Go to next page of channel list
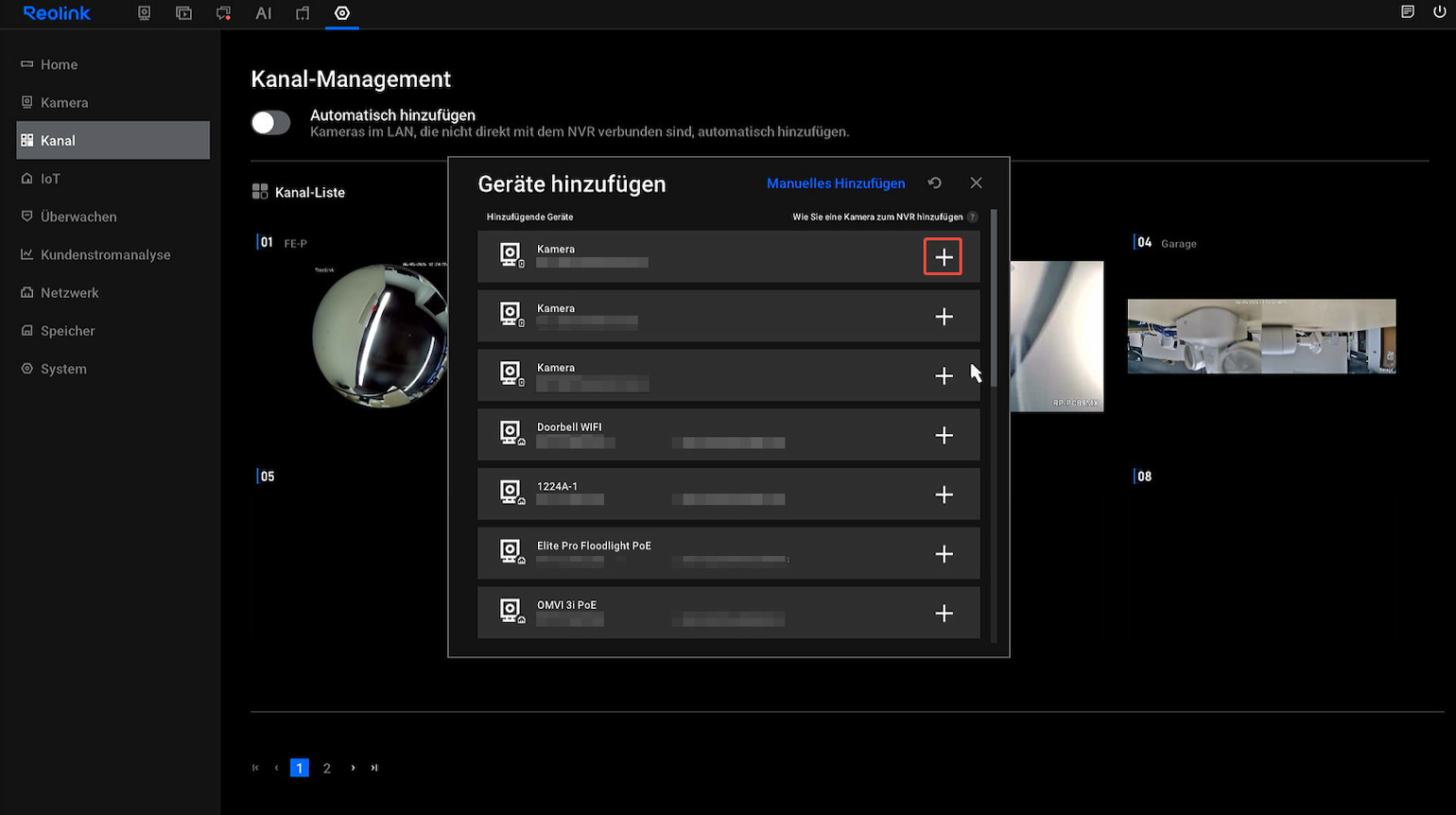 [353, 768]
